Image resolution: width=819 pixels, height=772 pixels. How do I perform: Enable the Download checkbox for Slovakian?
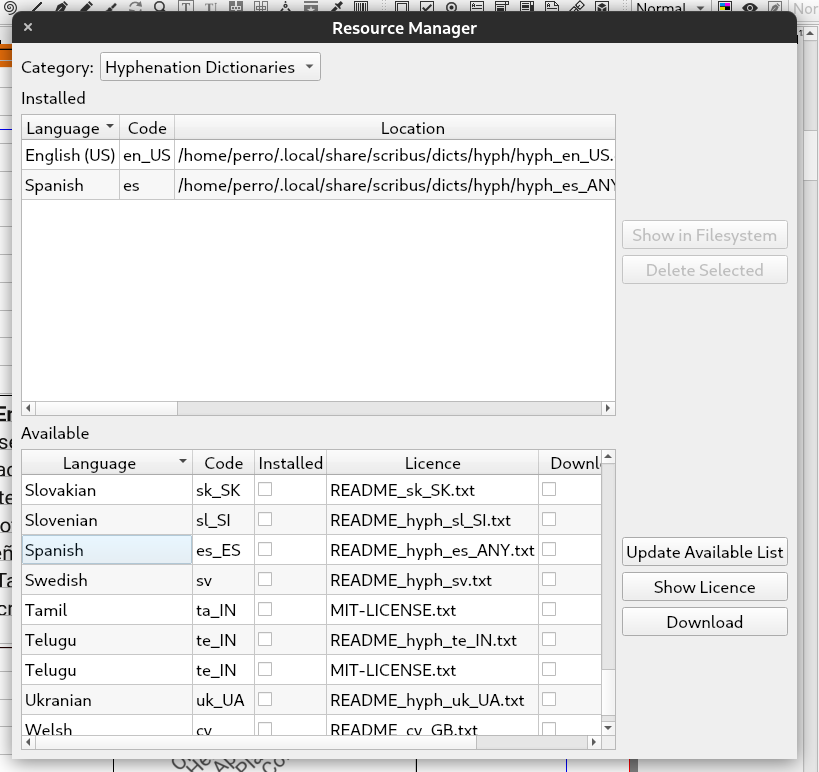(x=549, y=490)
